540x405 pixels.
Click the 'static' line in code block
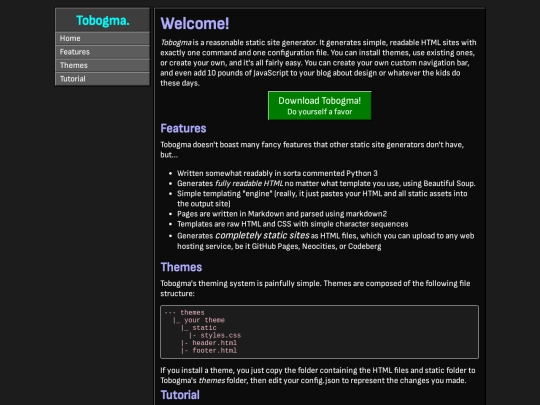tap(204, 328)
